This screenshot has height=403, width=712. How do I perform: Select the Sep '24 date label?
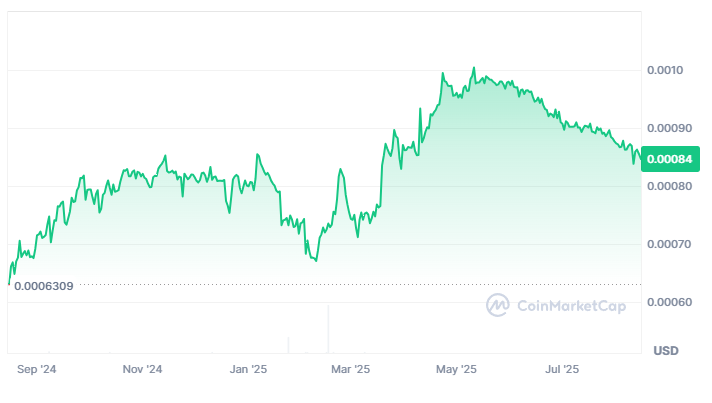coord(37,369)
